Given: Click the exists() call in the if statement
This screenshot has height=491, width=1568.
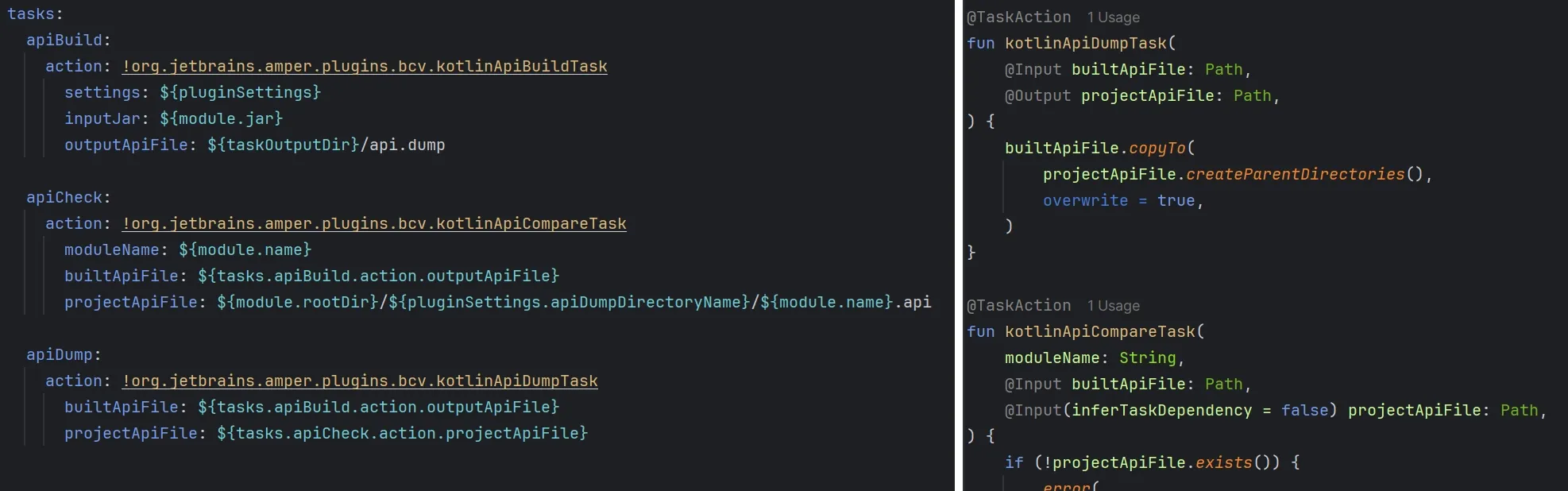Looking at the screenshot, I should pos(1223,463).
